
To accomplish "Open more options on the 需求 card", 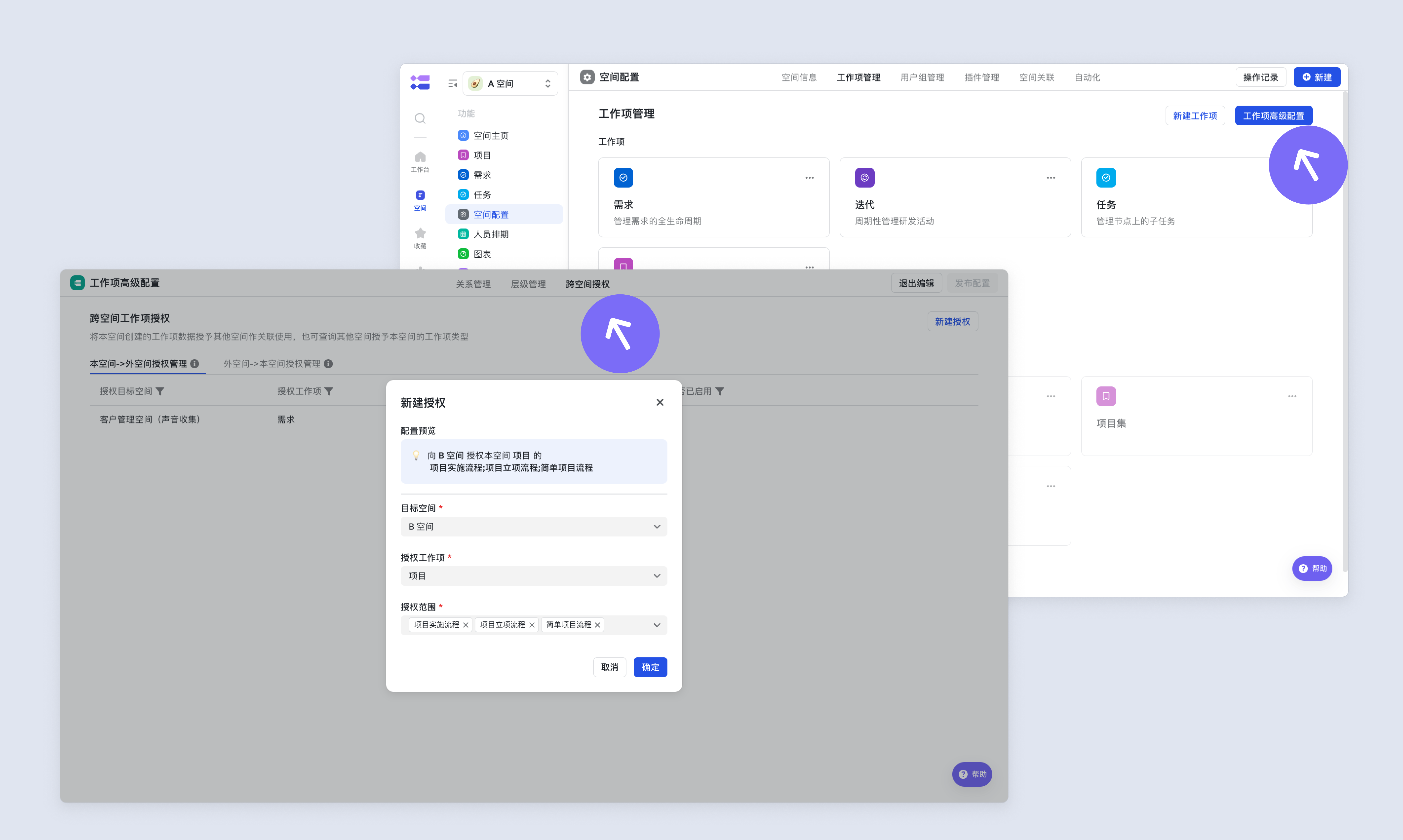I will (809, 178).
